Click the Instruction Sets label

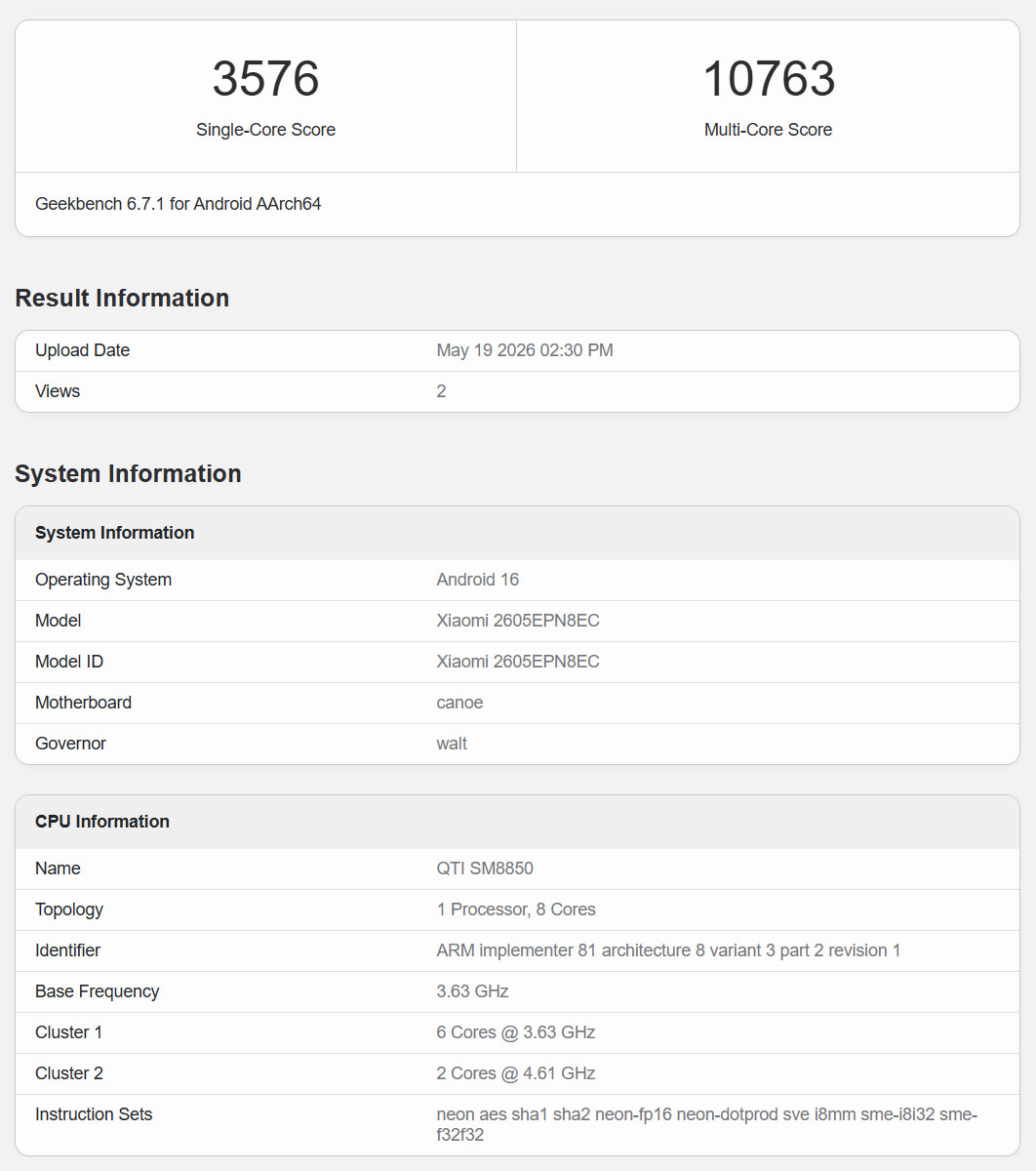click(x=94, y=1114)
